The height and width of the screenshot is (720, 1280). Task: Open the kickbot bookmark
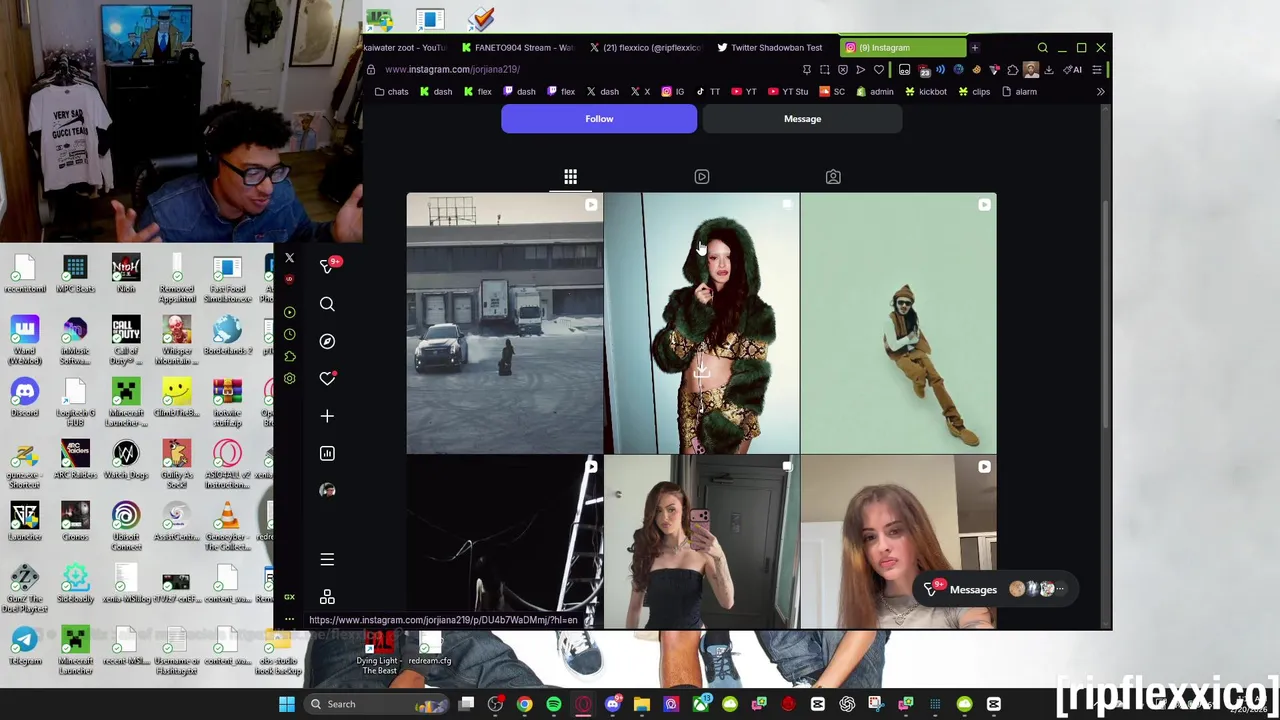pyautogui.click(x=925, y=92)
